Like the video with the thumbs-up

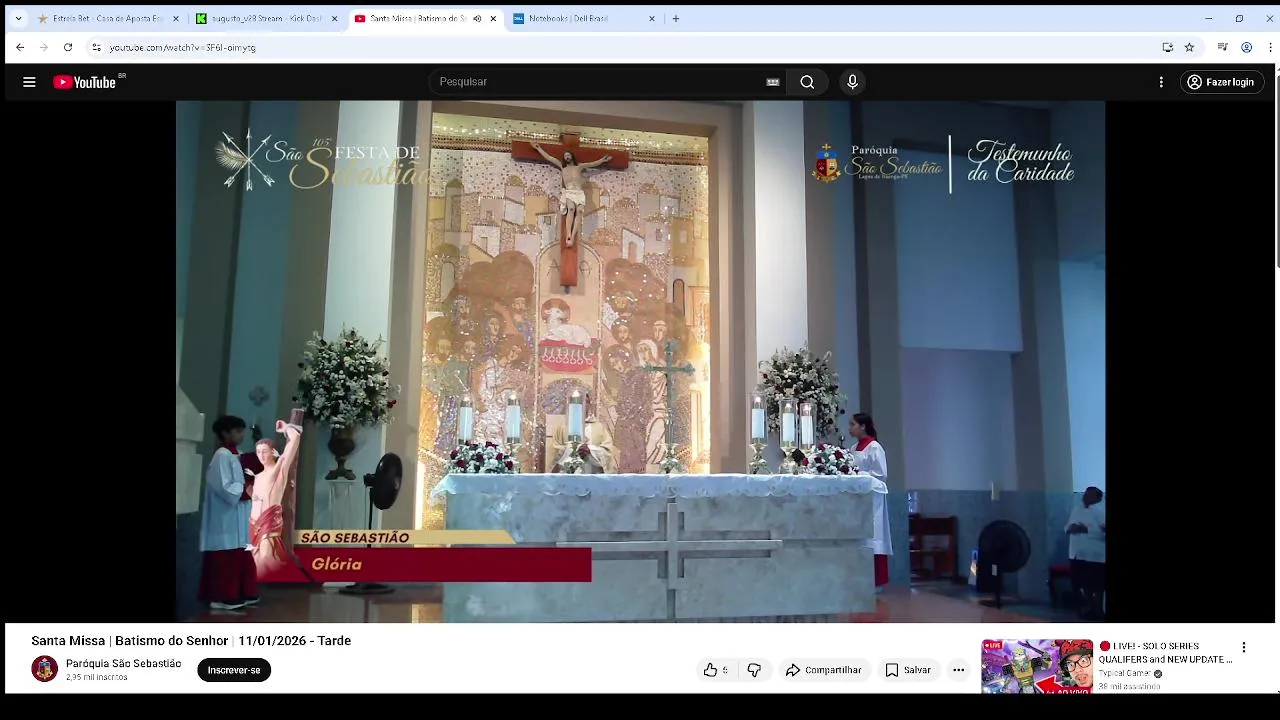(715, 670)
